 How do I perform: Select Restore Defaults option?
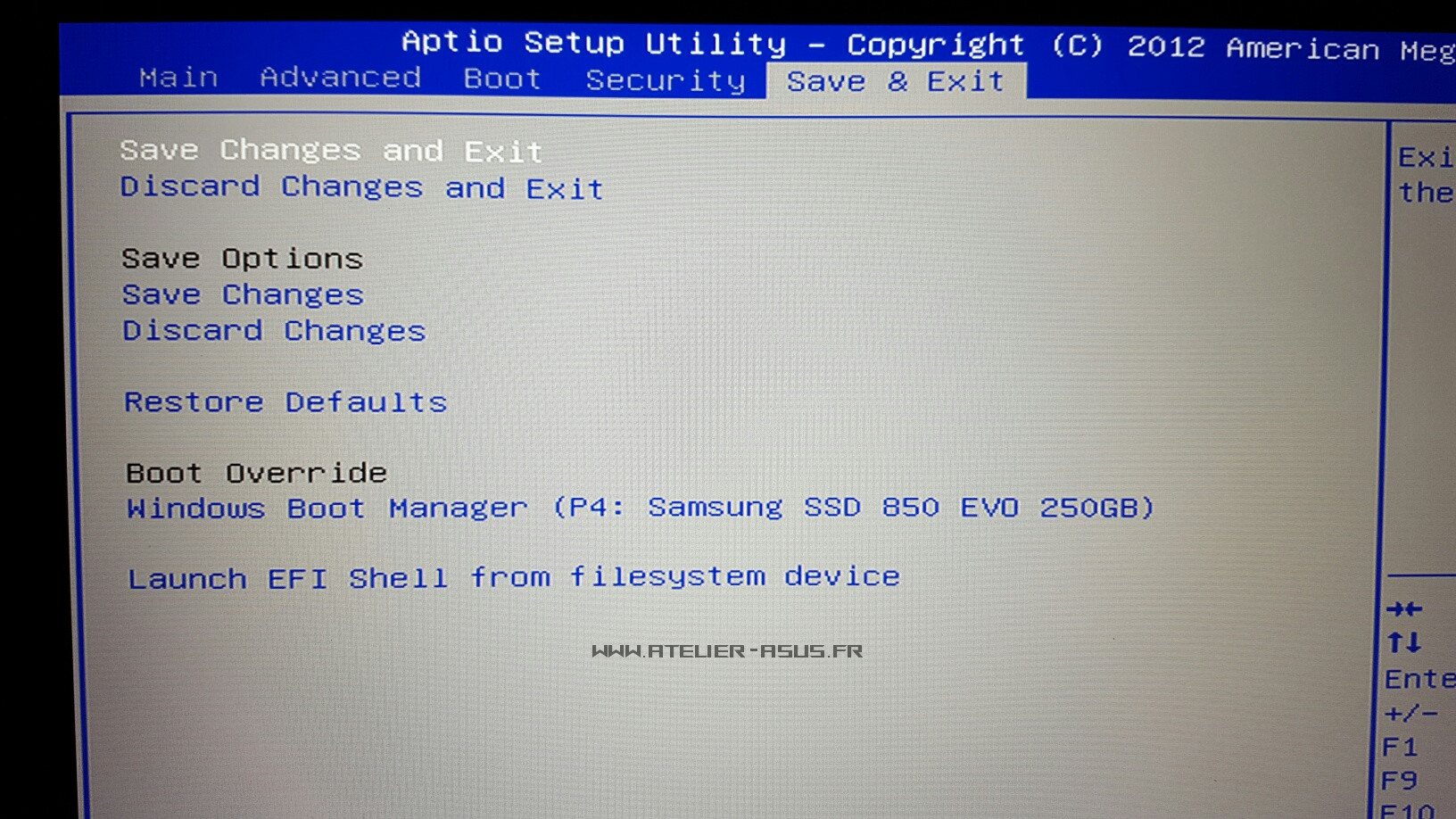coord(285,402)
